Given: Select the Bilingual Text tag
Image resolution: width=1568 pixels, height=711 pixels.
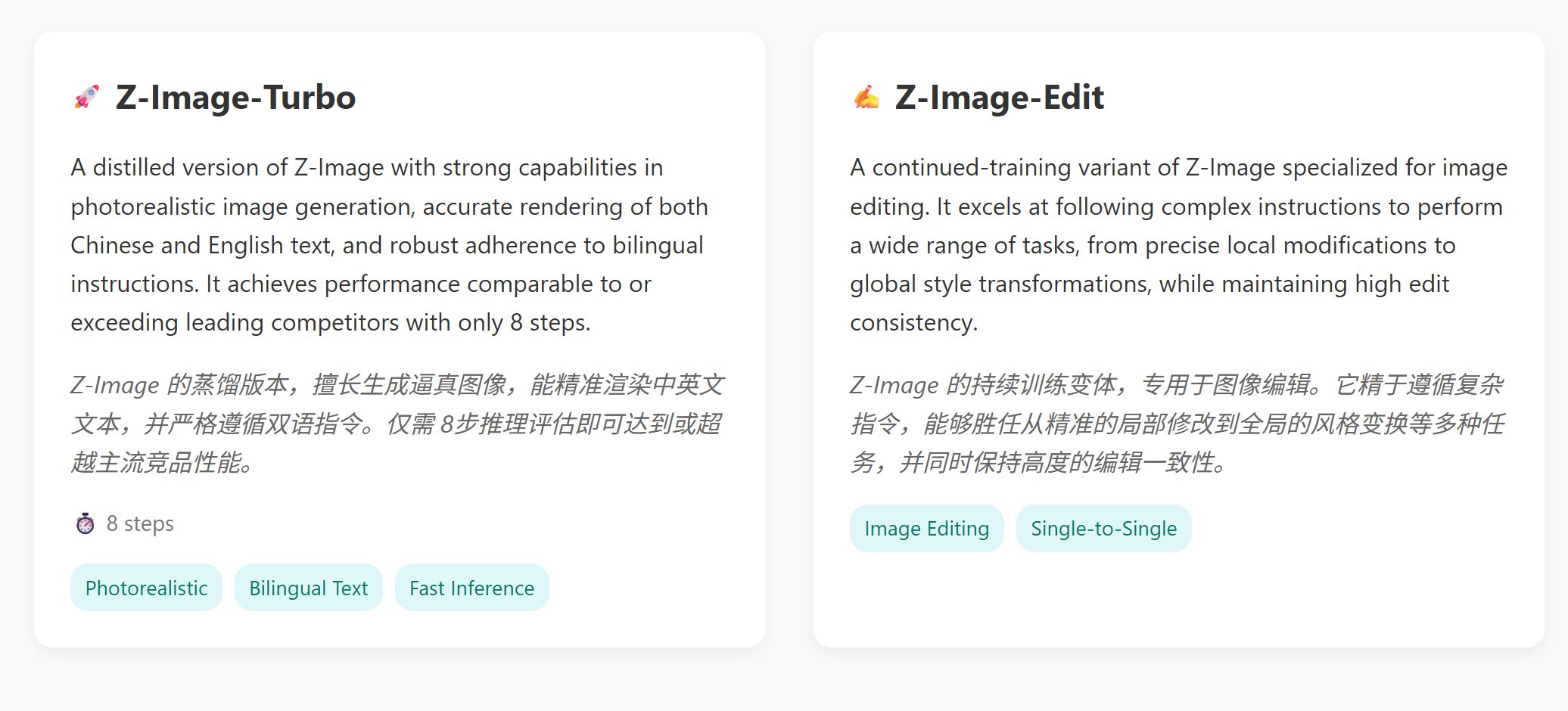Looking at the screenshot, I should click(308, 588).
